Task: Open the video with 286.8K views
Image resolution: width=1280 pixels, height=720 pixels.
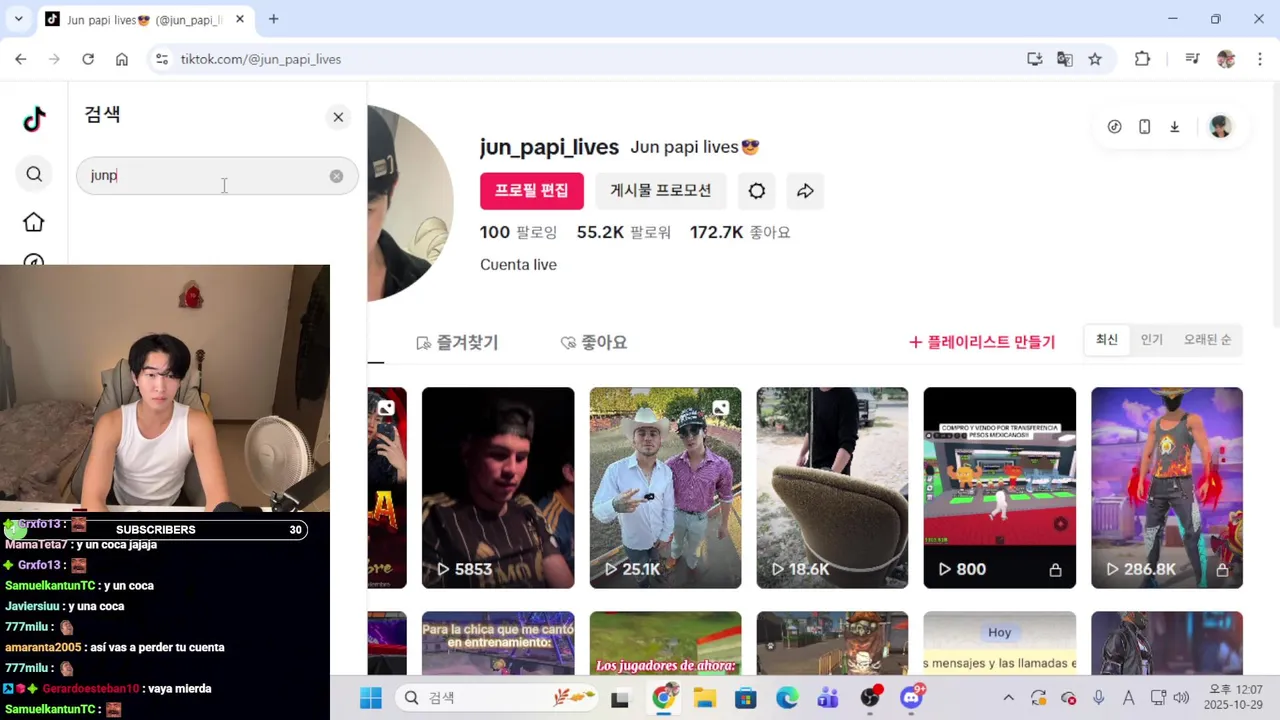Action: click(x=1167, y=488)
